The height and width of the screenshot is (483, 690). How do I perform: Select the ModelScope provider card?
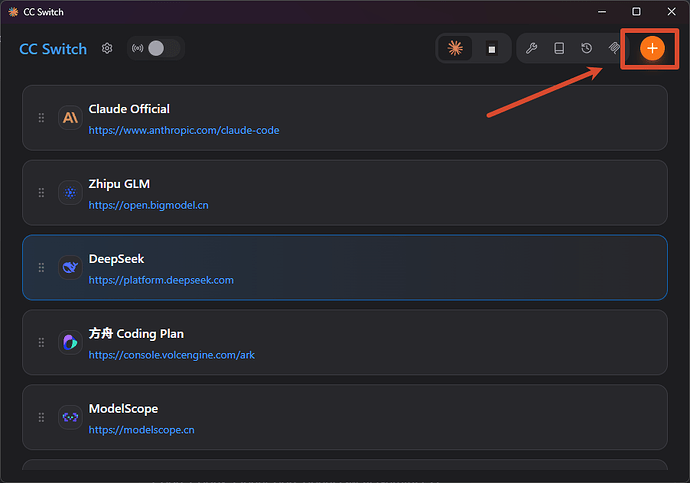click(345, 417)
